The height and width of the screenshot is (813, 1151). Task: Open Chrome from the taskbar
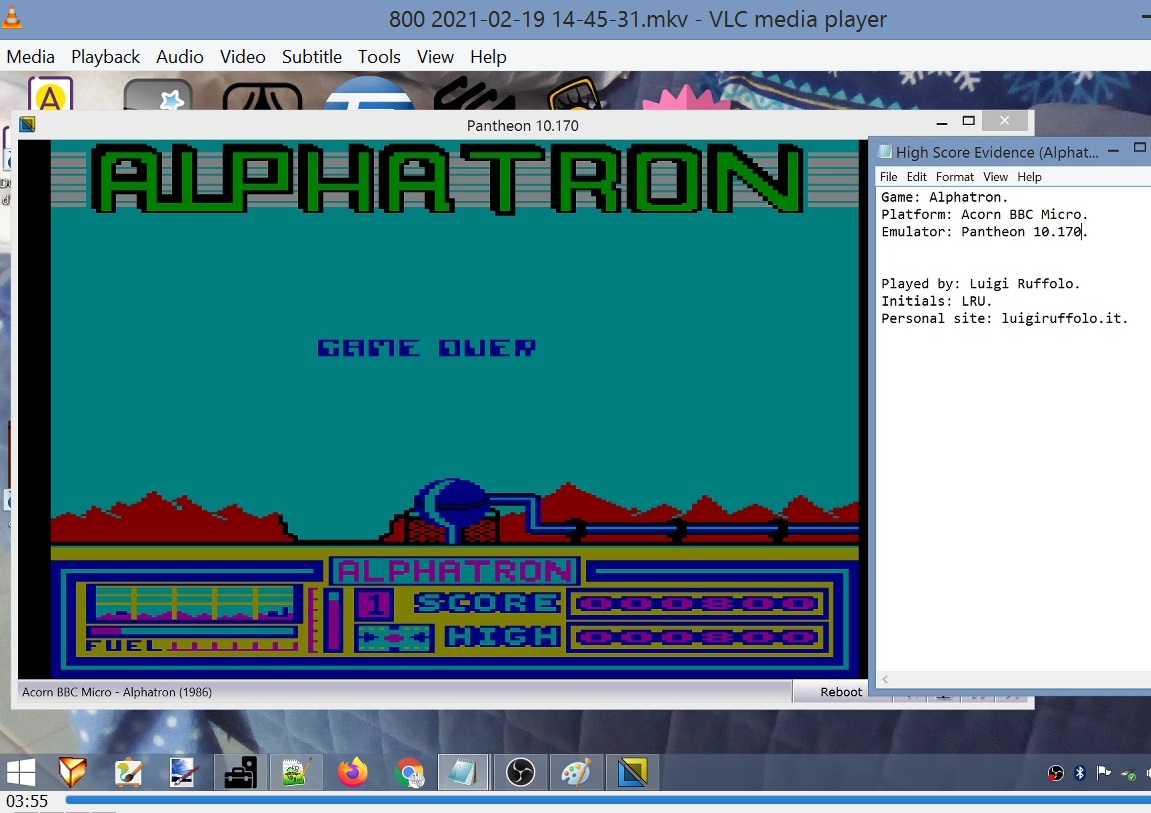(x=409, y=772)
